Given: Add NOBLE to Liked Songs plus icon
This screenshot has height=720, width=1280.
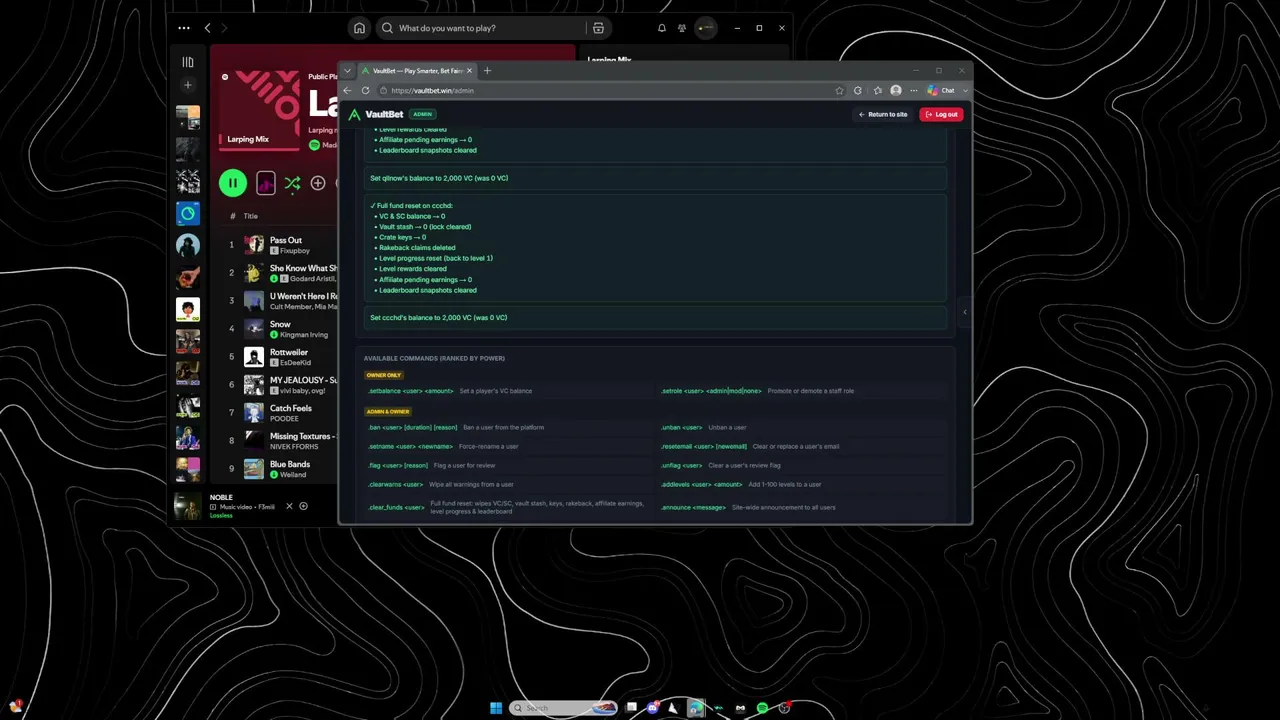Looking at the screenshot, I should tap(304, 506).
